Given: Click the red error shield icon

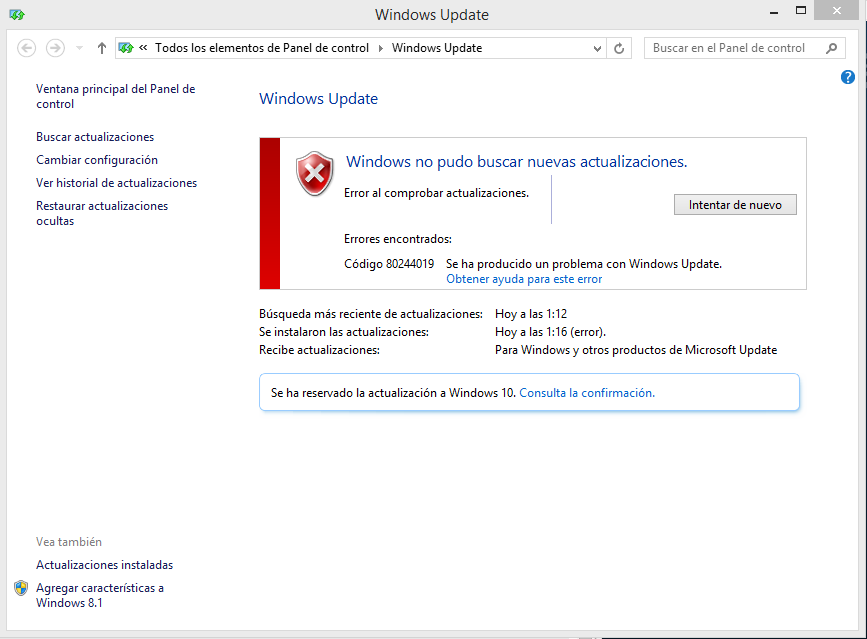Looking at the screenshot, I should (315, 174).
